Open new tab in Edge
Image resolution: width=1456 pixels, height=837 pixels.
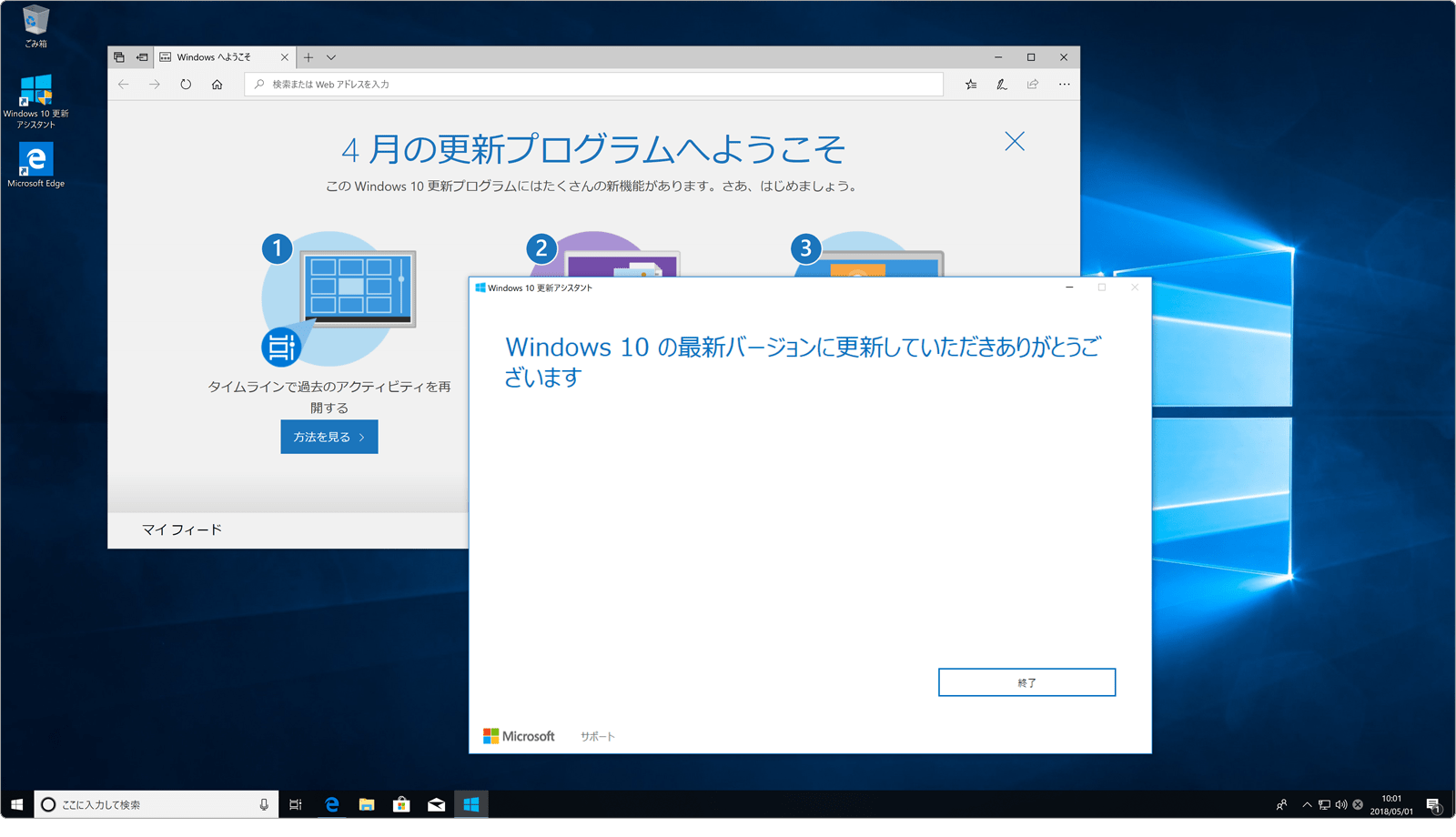(x=308, y=57)
